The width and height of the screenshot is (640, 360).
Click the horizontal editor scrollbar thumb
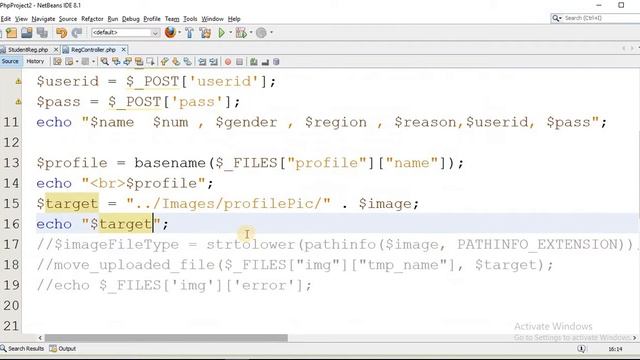click(x=166, y=338)
